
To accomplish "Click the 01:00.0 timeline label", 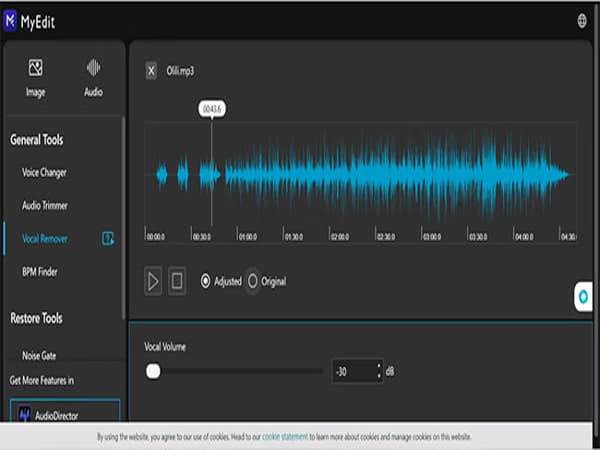I will tap(248, 237).
